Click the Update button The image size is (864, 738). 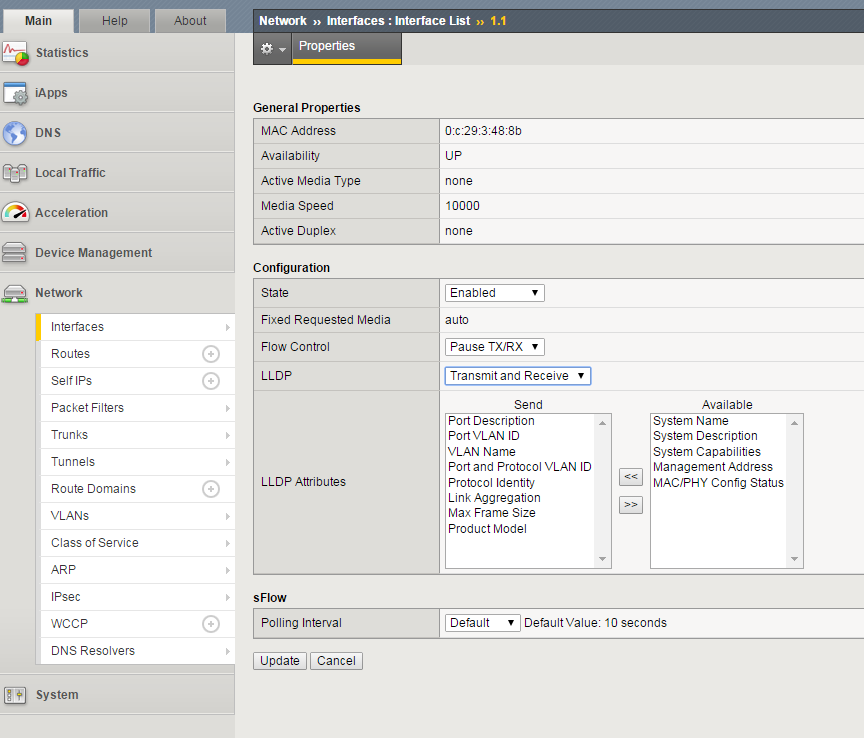point(280,661)
